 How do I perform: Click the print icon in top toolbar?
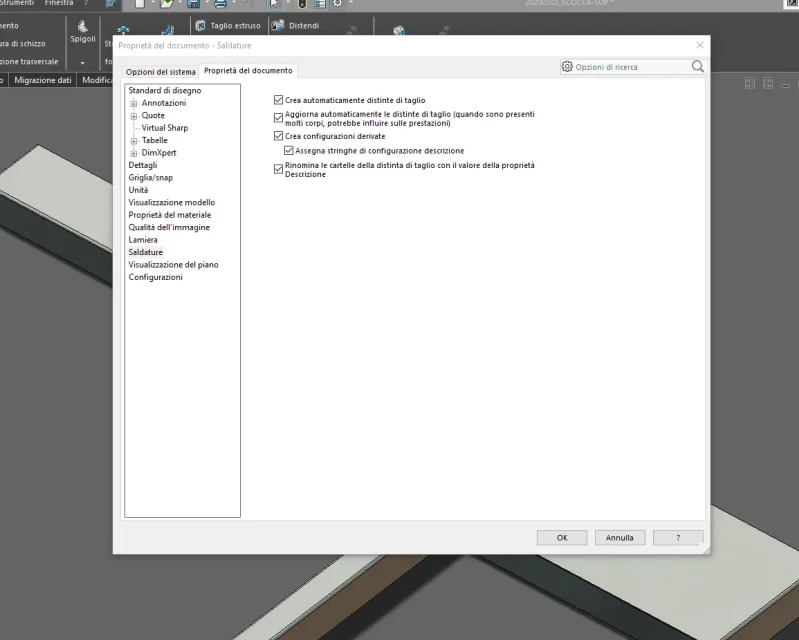(221, 4)
